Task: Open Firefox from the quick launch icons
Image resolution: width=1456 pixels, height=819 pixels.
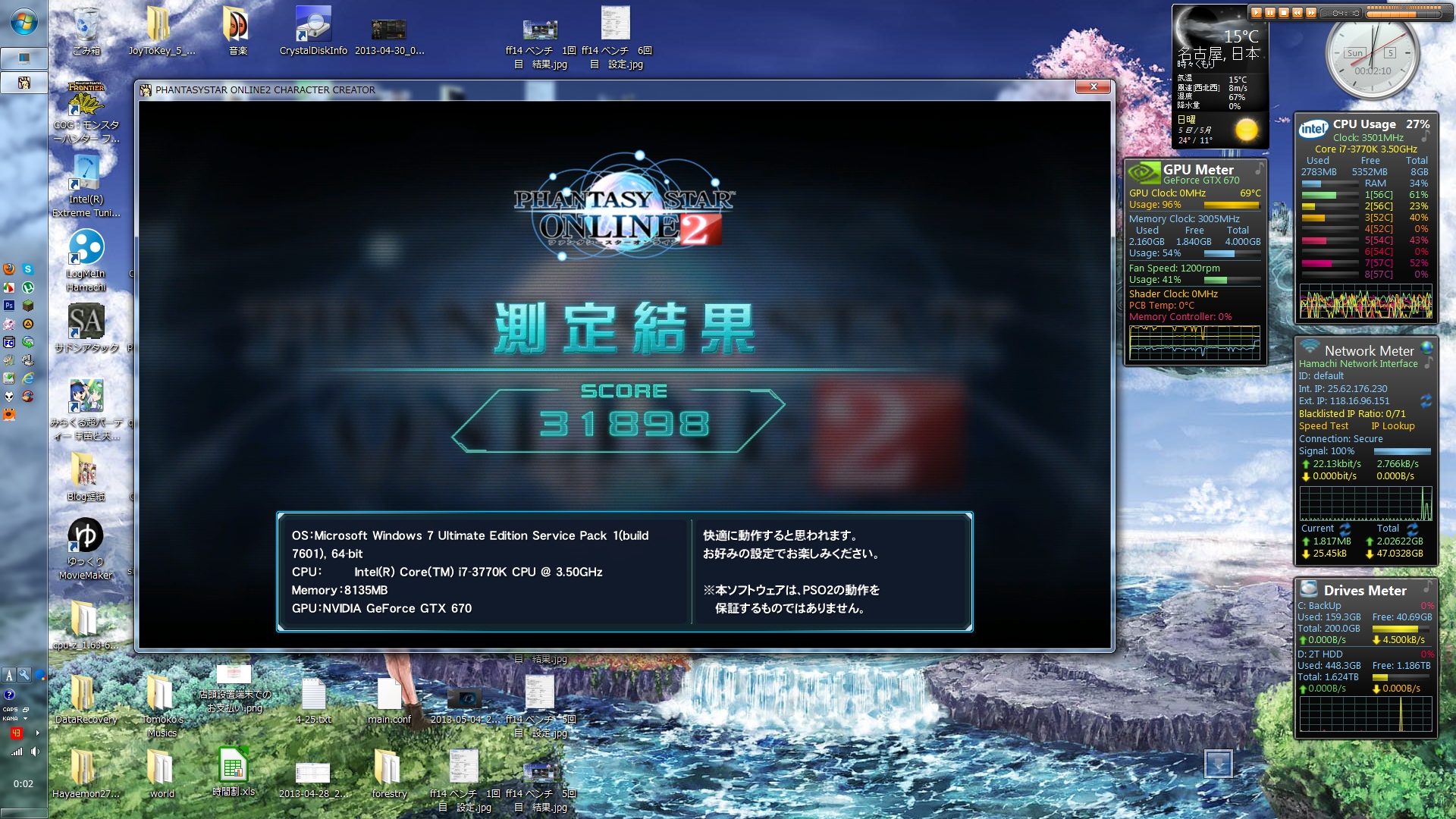Action: [9, 269]
